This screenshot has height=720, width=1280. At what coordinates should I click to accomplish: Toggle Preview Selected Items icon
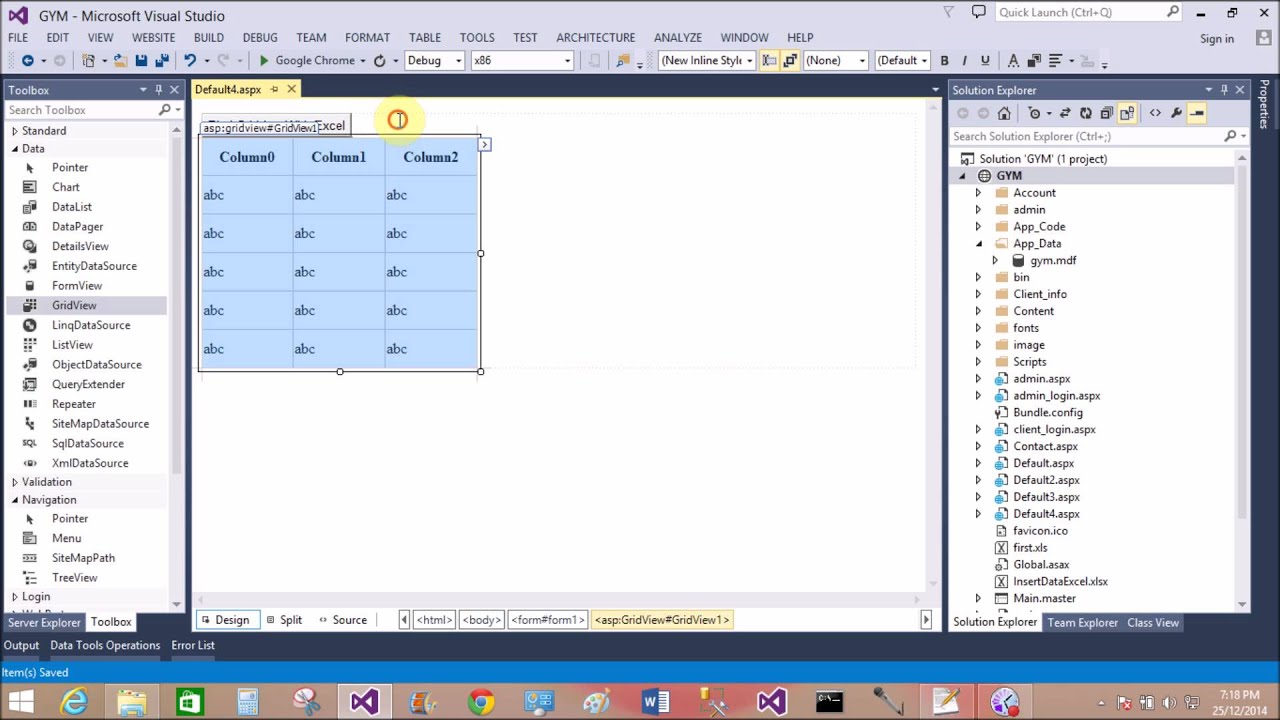[1197, 113]
